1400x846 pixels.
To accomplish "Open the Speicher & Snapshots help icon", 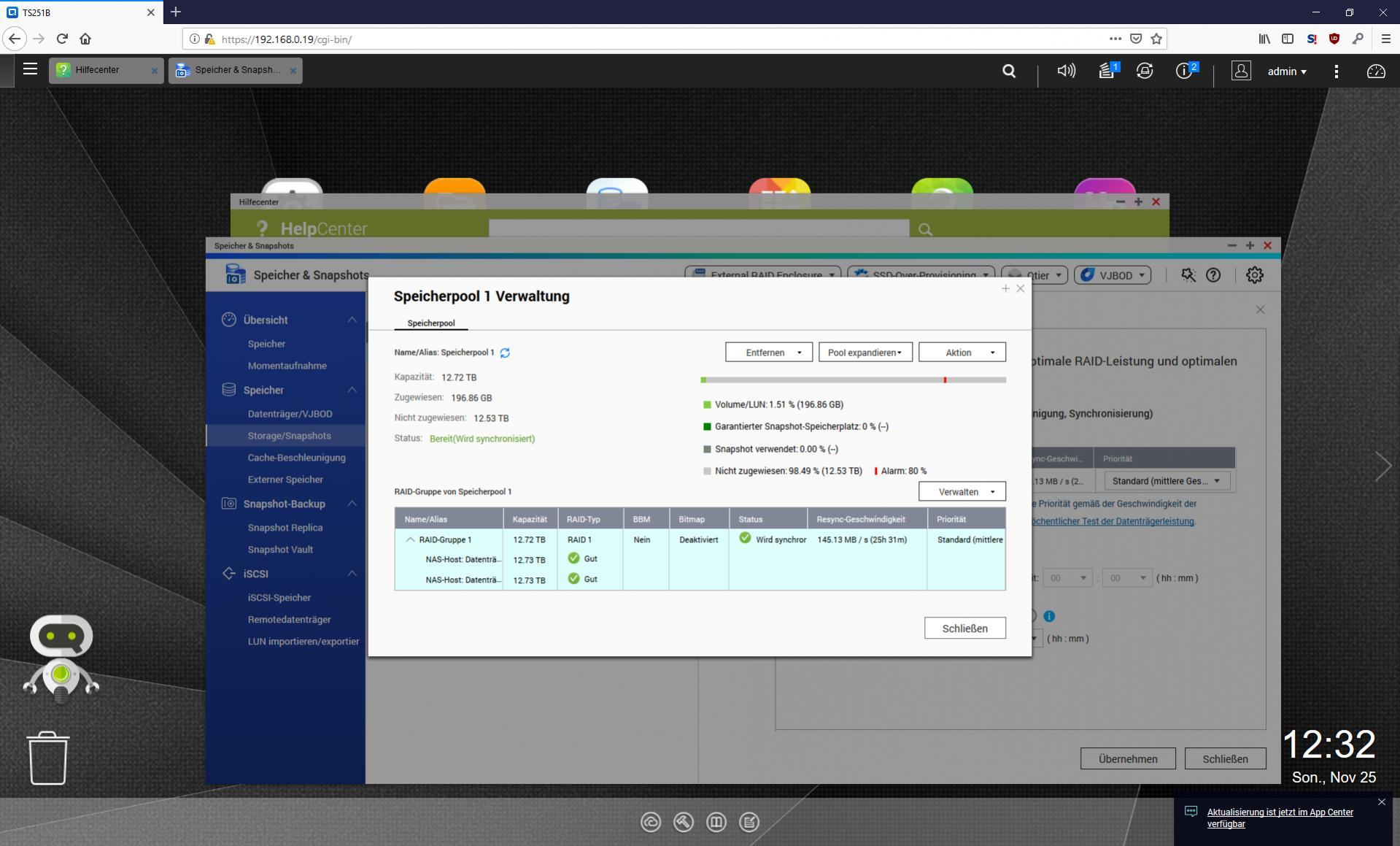I will 1213,275.
